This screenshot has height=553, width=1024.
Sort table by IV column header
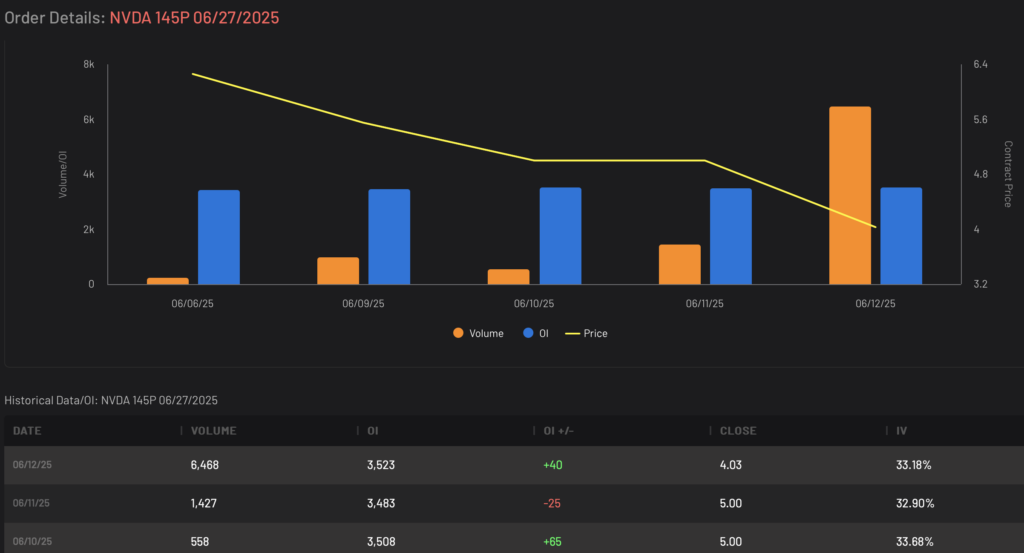[901, 431]
